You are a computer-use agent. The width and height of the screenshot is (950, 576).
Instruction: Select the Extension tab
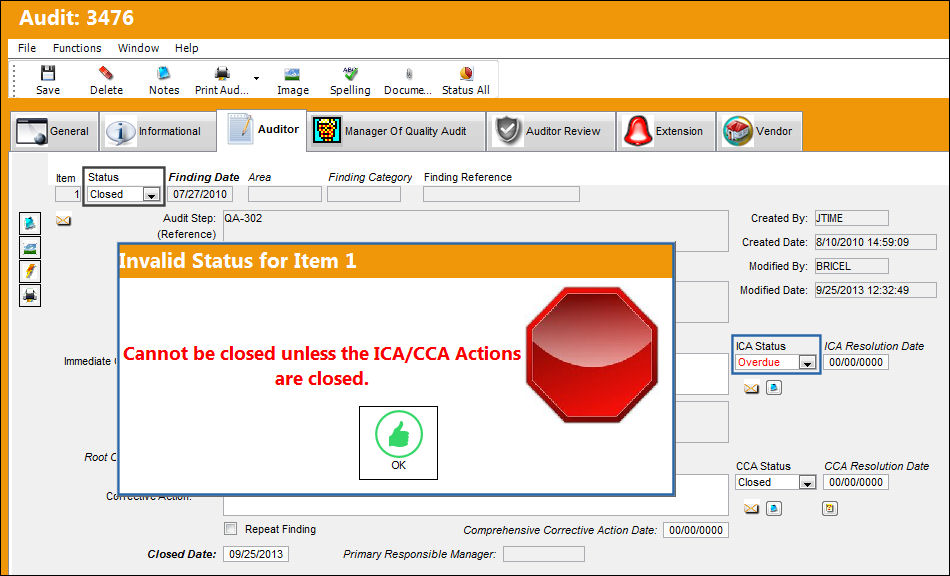666,131
